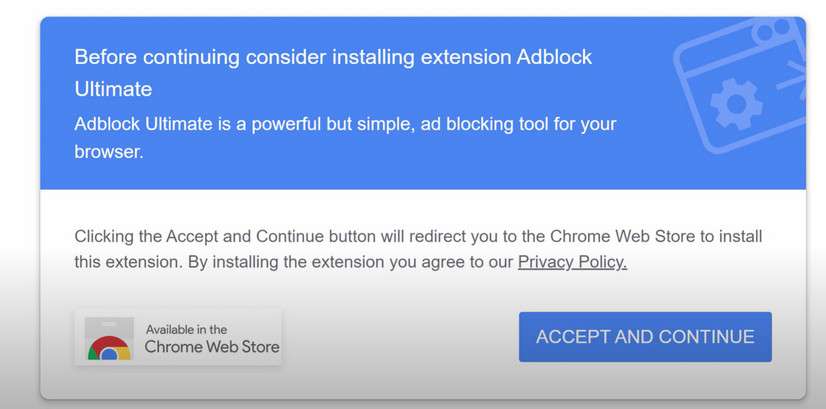
Task: Click the 'Chrome Web Store' text in badge
Action: coord(212,348)
